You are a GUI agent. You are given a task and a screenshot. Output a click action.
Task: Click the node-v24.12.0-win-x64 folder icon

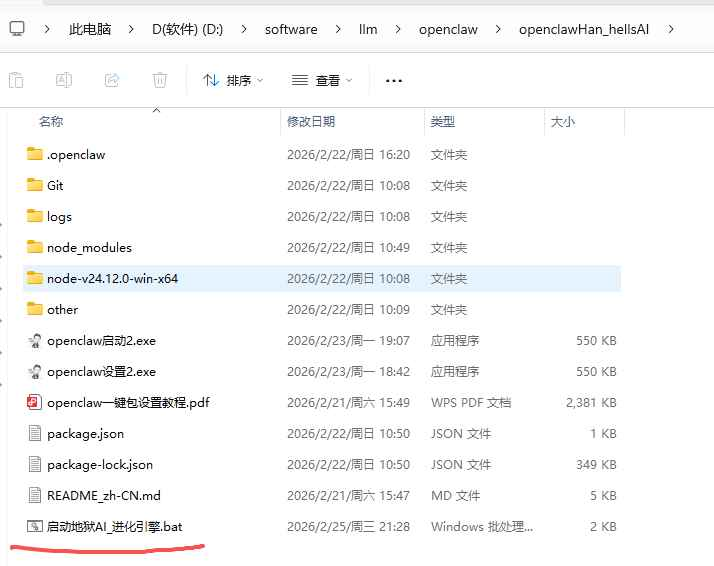tap(35, 278)
